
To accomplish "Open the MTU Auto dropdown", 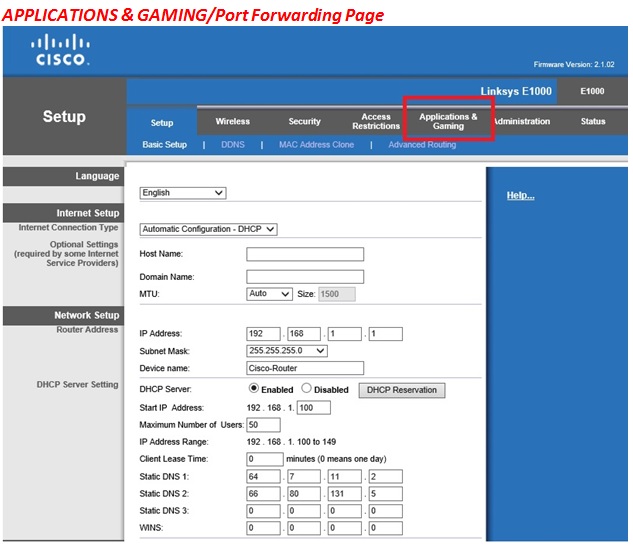I will pos(269,293).
